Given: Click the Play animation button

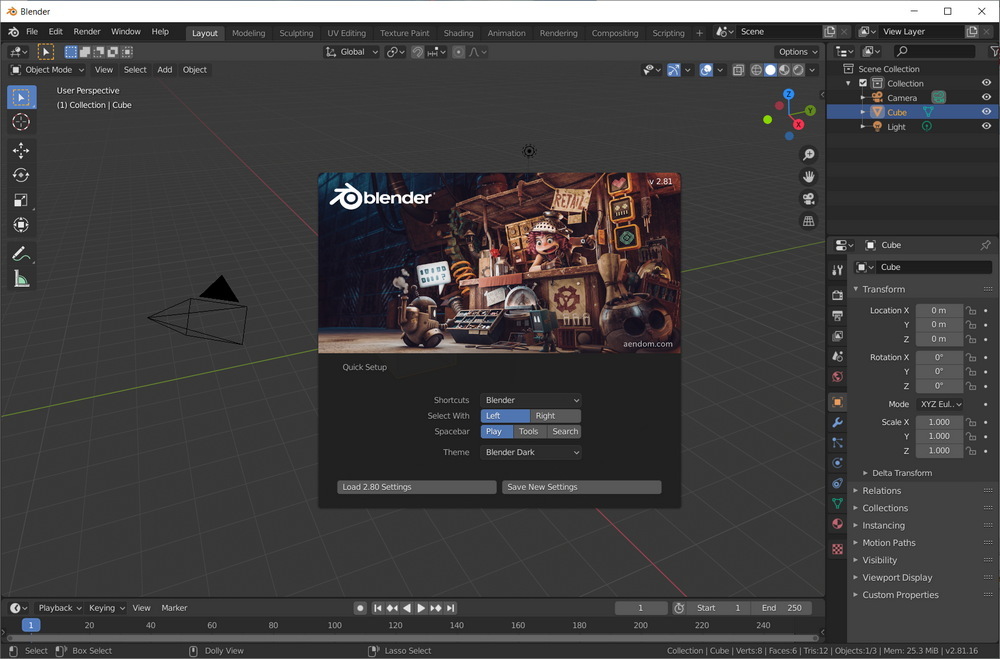Looking at the screenshot, I should pyautogui.click(x=421, y=608).
